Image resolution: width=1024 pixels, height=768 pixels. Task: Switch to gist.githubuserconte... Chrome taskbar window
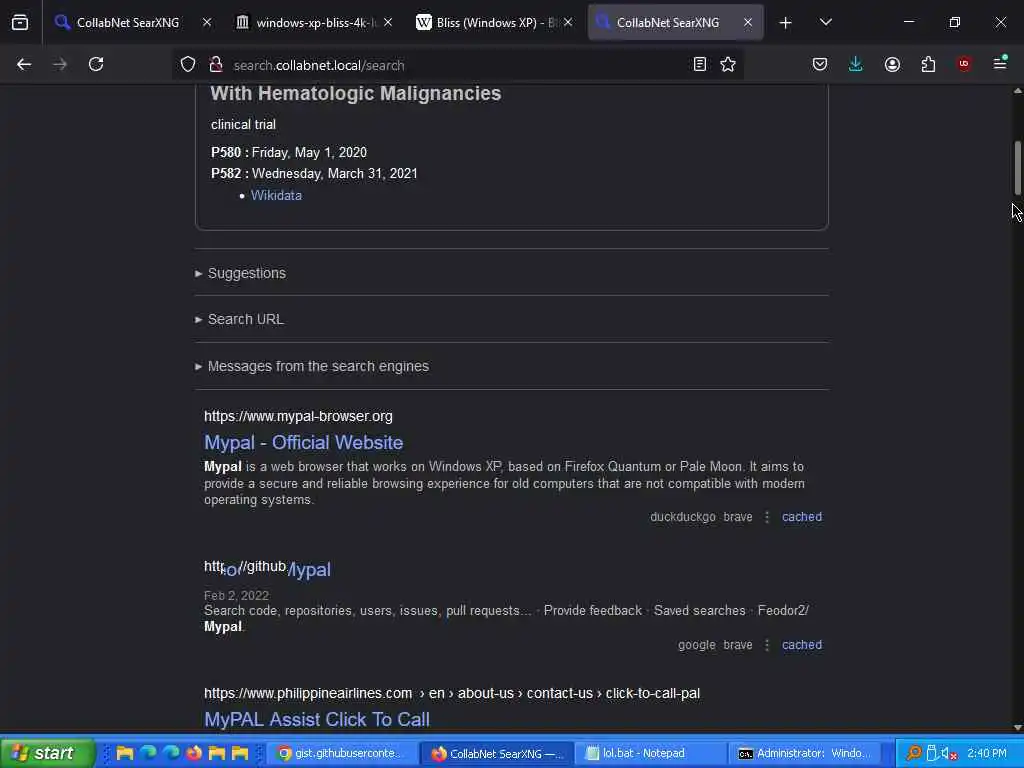(340, 753)
